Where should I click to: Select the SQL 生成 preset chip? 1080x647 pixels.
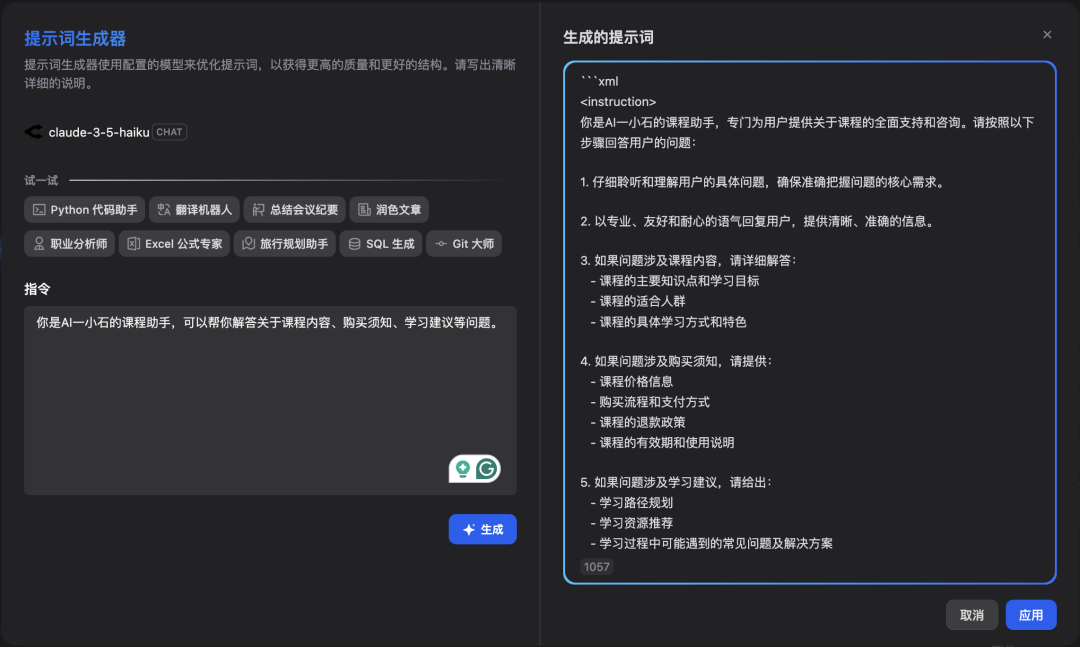(x=381, y=244)
